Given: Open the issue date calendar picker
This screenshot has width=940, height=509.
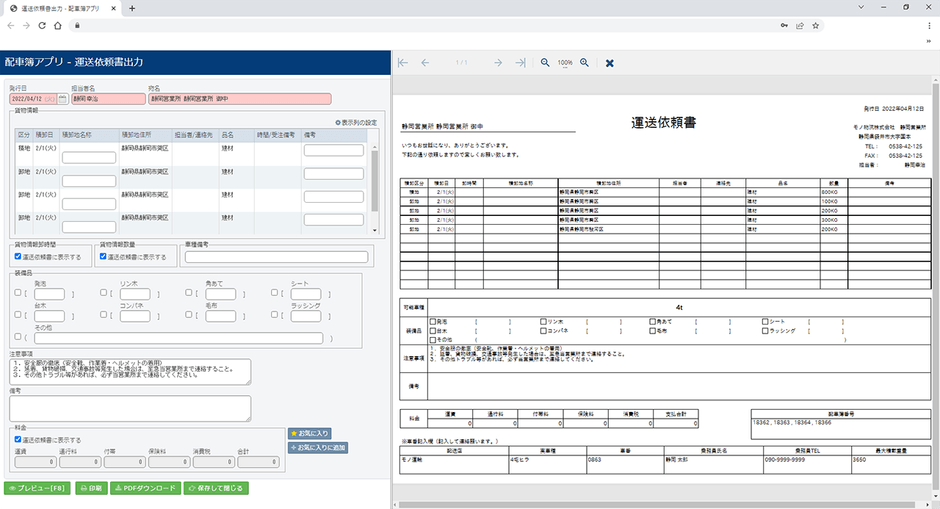Looking at the screenshot, I should [x=63, y=99].
